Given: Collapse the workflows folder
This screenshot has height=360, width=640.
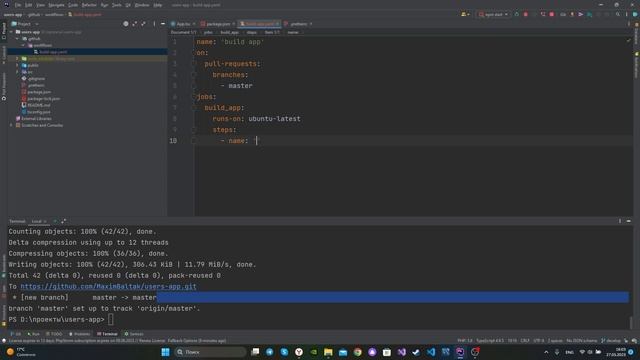Looking at the screenshot, I should click(23, 45).
